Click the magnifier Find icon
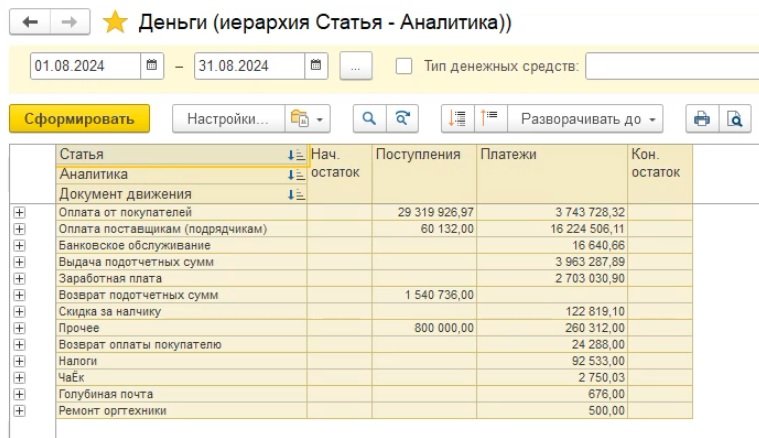 (369, 119)
